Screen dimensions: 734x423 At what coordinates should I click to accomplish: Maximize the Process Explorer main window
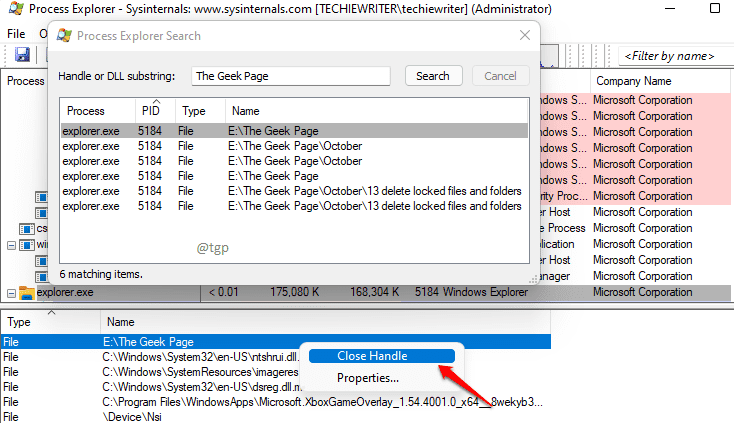[715, 8]
